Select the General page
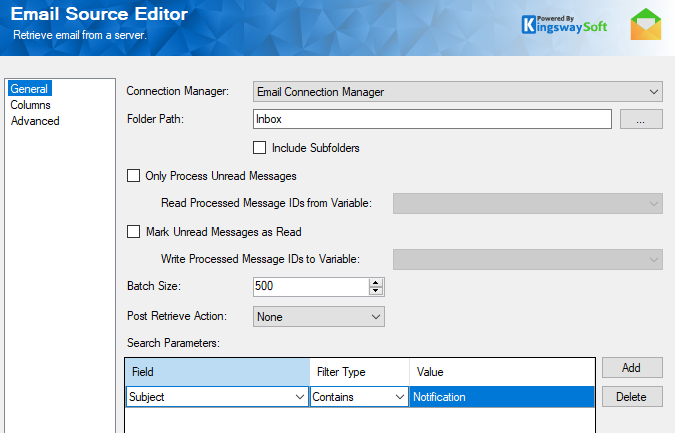The height and width of the screenshot is (433, 675). (x=29, y=89)
